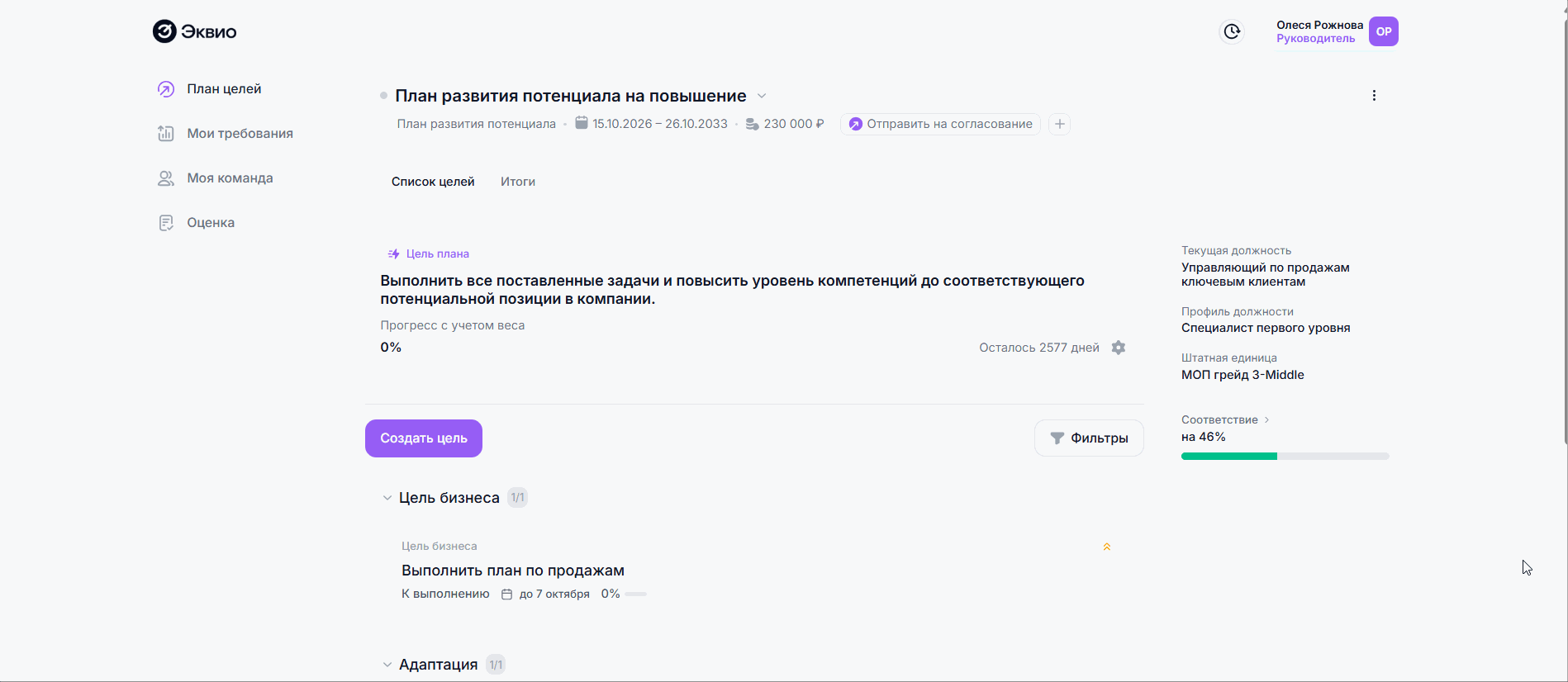The image size is (1568, 682).
Task: Click the Осталось 2577 дней text
Action: pyautogui.click(x=1039, y=348)
